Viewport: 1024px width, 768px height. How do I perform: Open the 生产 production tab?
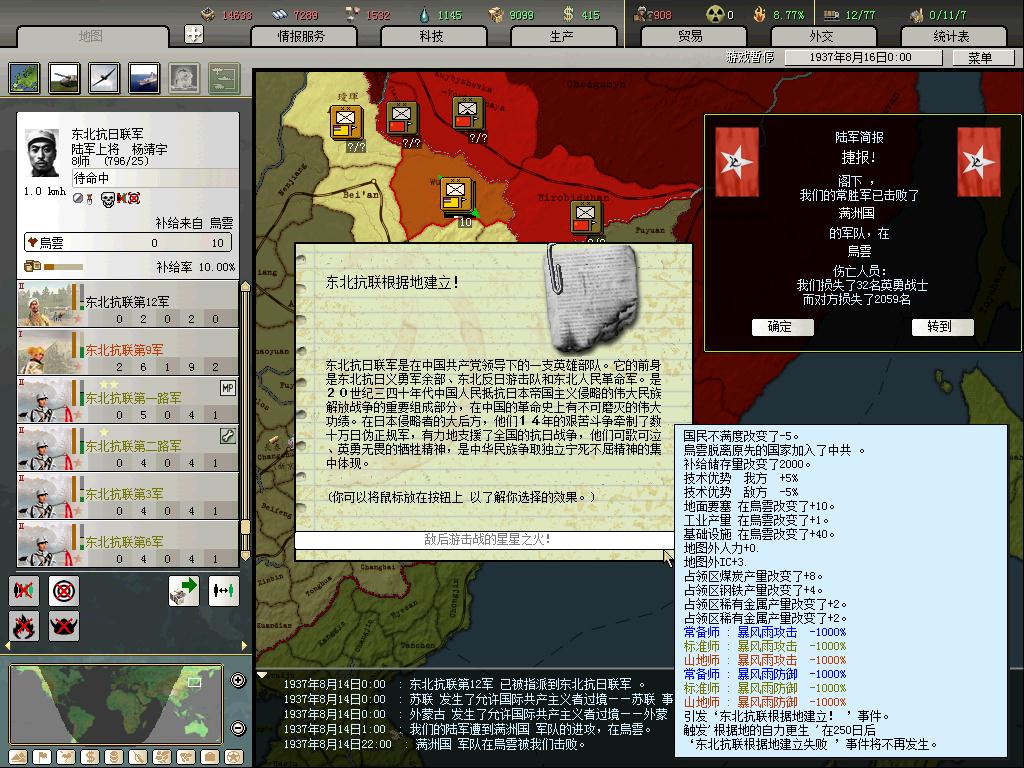point(562,37)
